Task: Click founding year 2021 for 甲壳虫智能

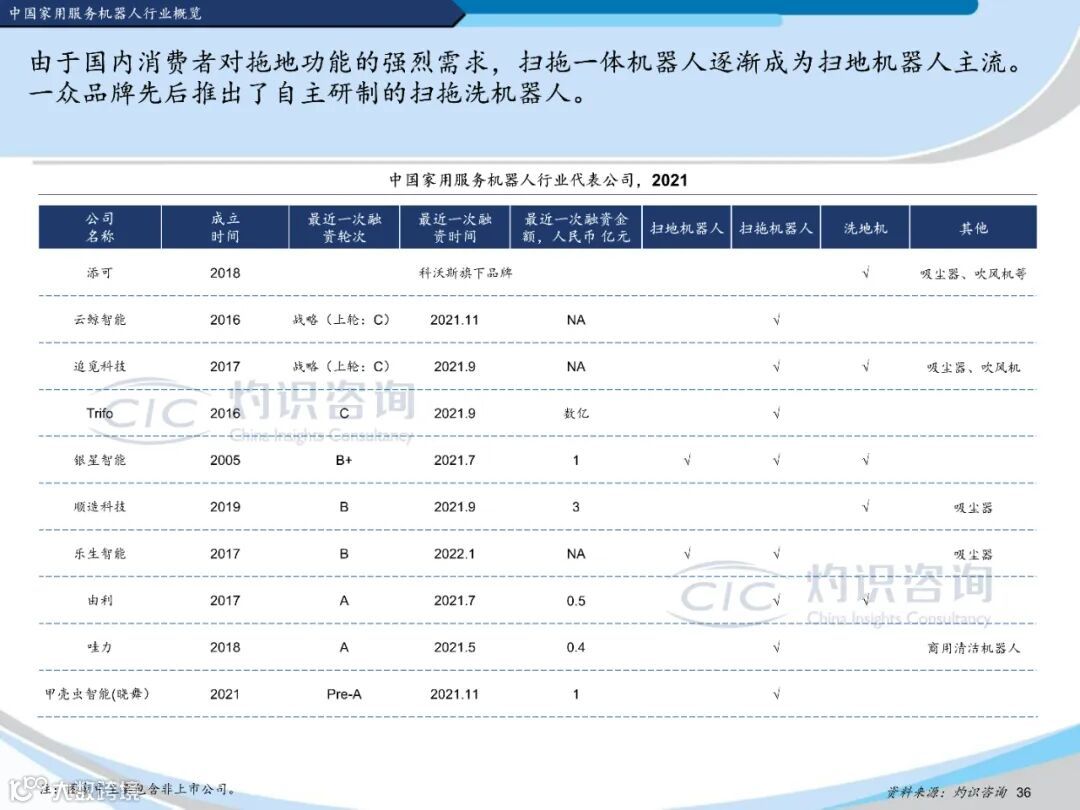Action: click(225, 694)
